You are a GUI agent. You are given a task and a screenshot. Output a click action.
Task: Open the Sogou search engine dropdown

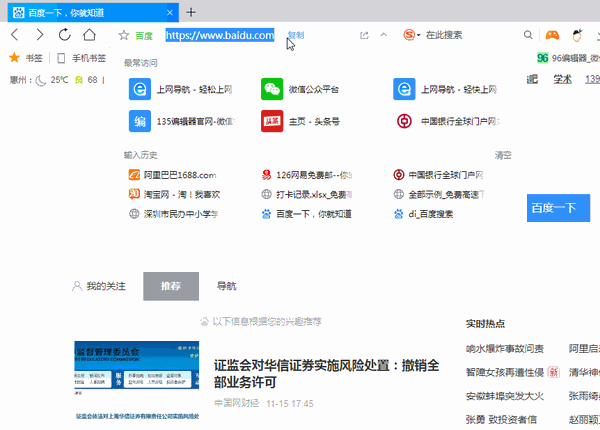(412, 35)
